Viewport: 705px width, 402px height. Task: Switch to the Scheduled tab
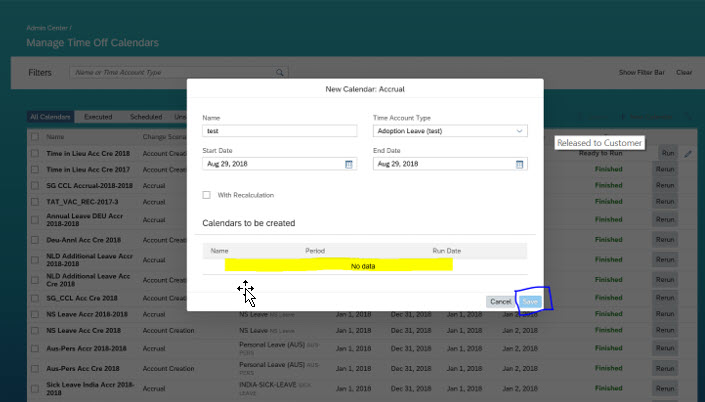(x=146, y=117)
